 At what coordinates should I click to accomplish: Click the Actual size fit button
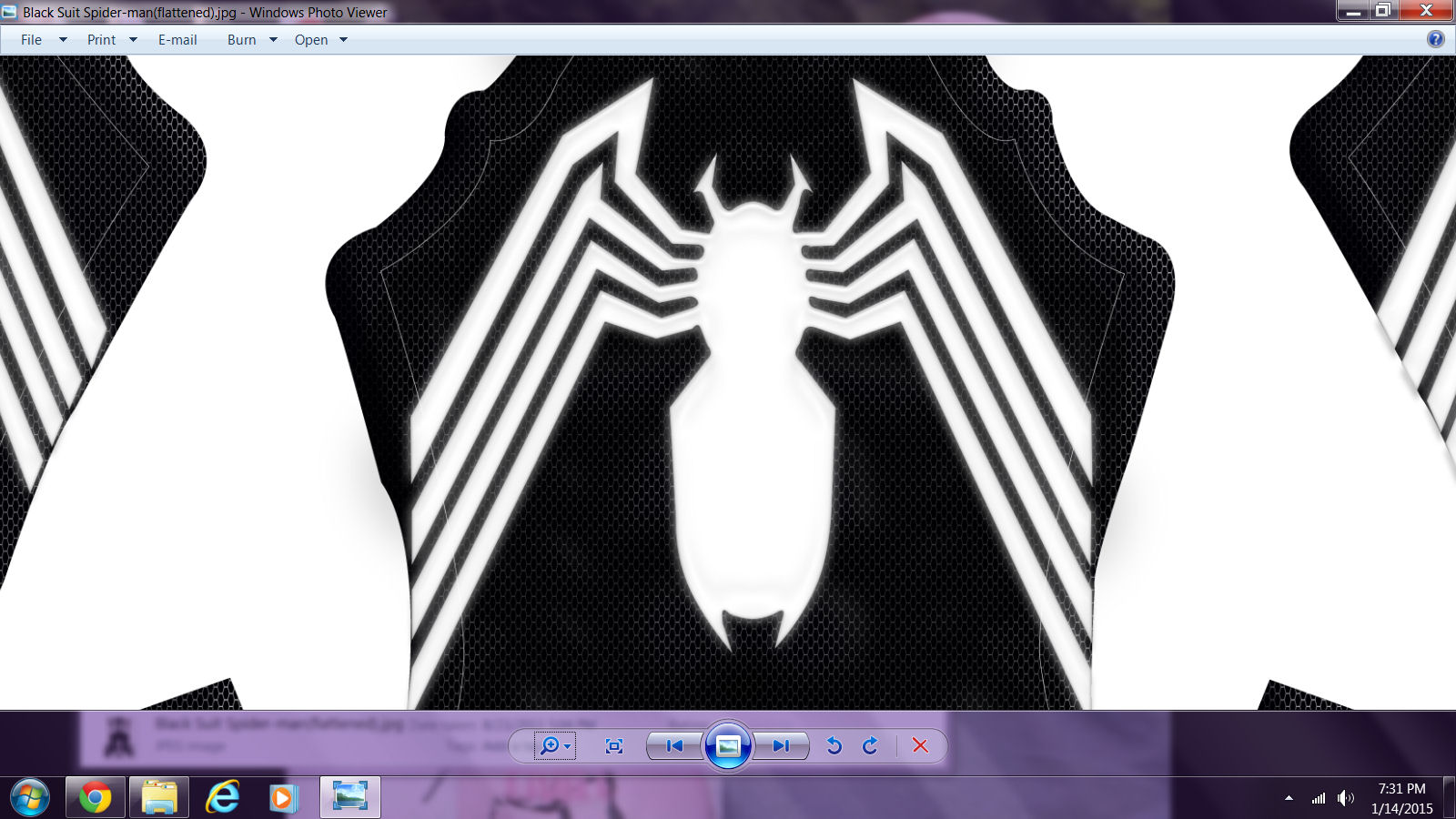pyautogui.click(x=614, y=746)
